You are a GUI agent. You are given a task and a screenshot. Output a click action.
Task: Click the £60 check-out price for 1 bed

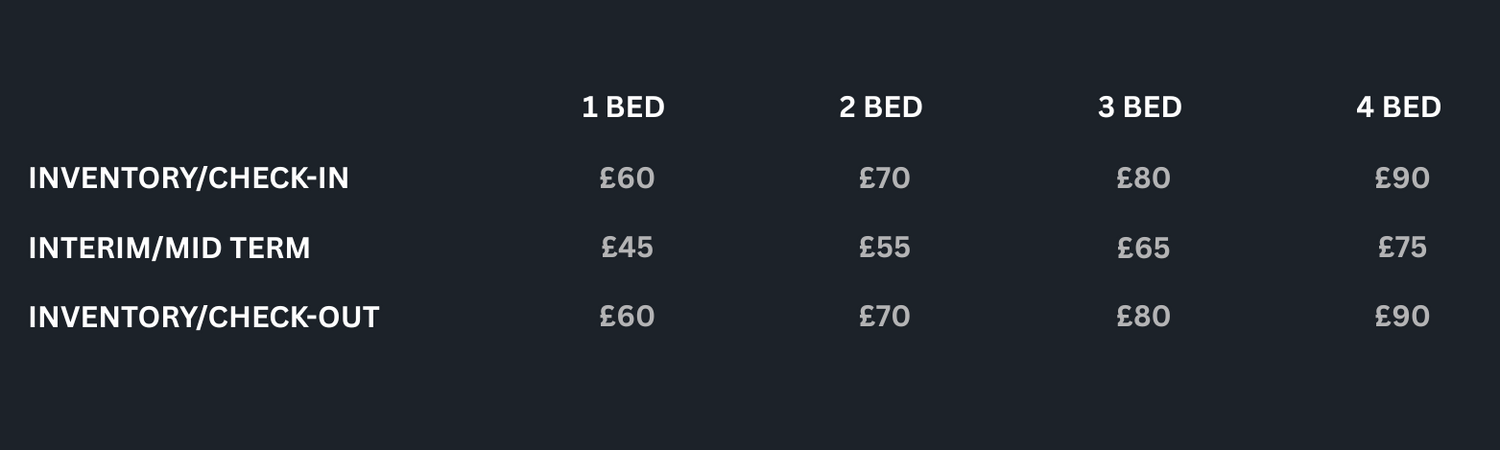coord(627,317)
